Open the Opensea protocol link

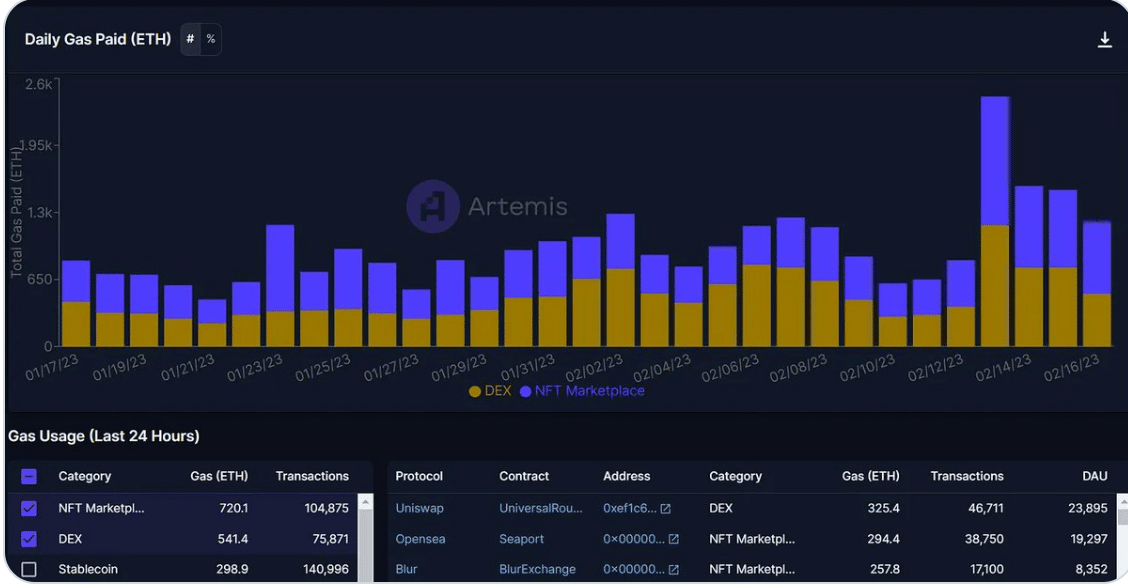[x=420, y=539]
